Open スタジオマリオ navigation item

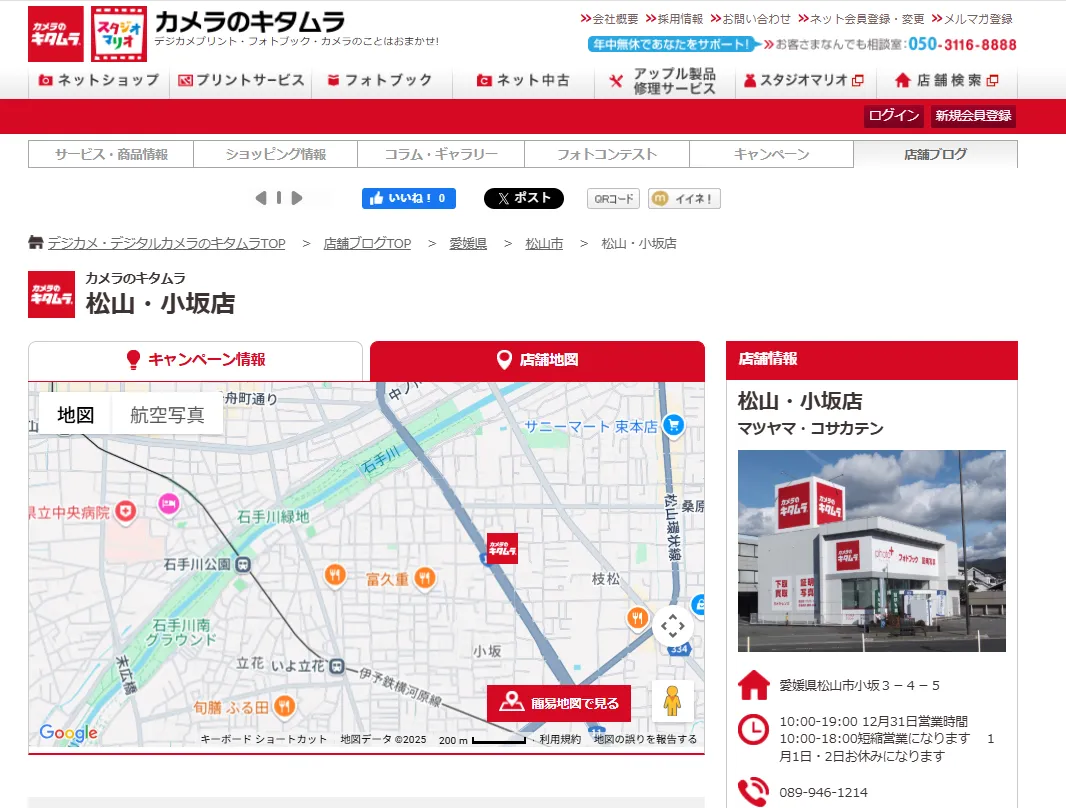(x=804, y=80)
